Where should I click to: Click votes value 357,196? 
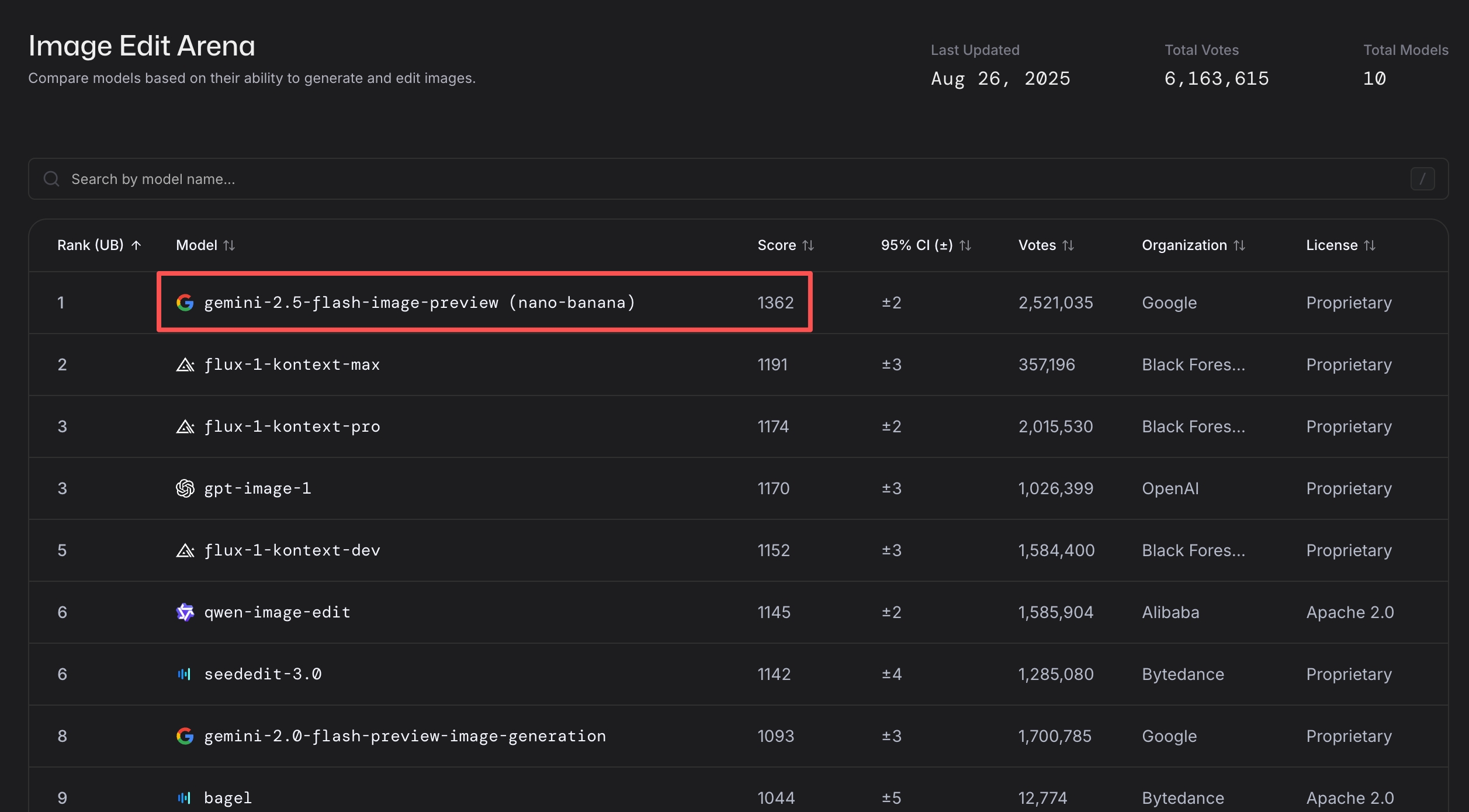1047,365
